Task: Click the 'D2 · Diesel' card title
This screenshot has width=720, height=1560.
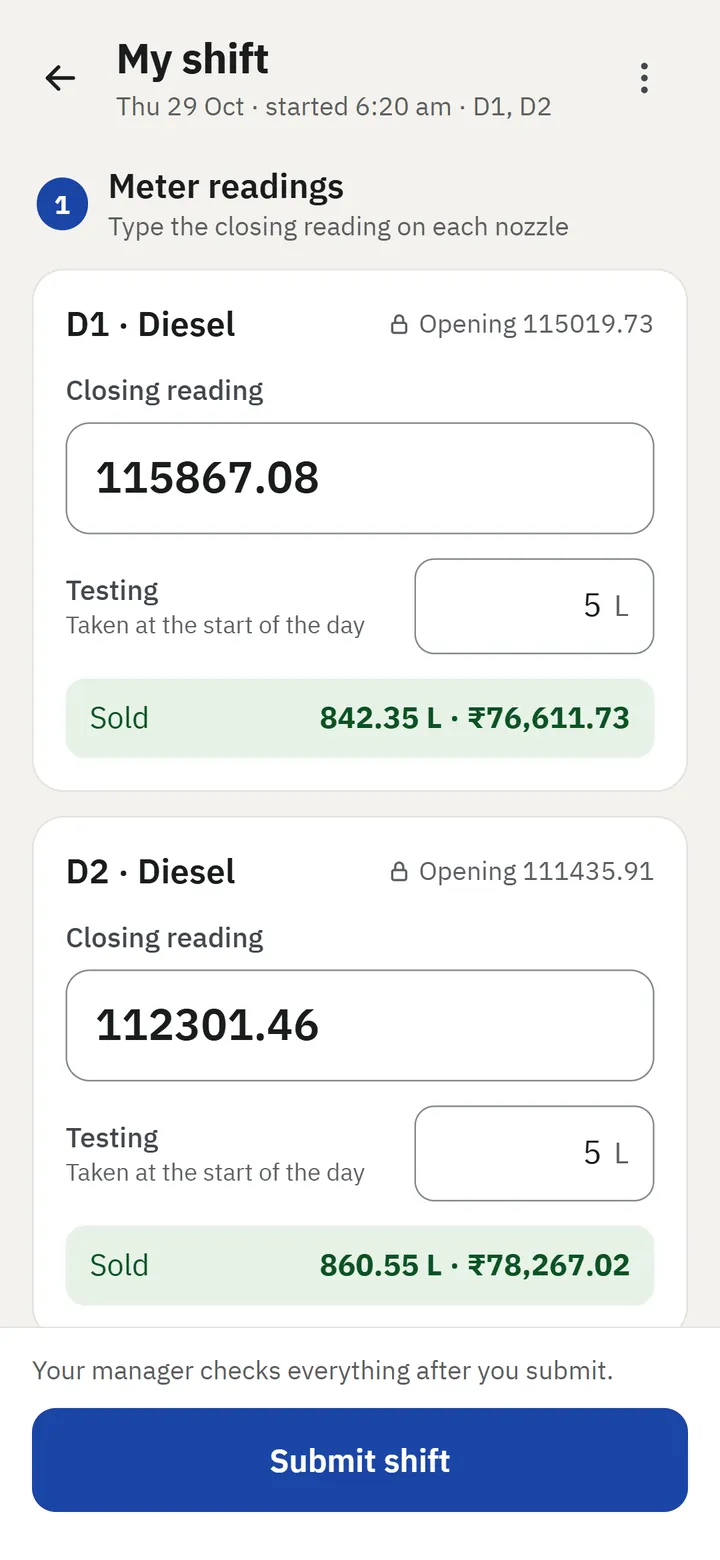Action: pos(151,872)
